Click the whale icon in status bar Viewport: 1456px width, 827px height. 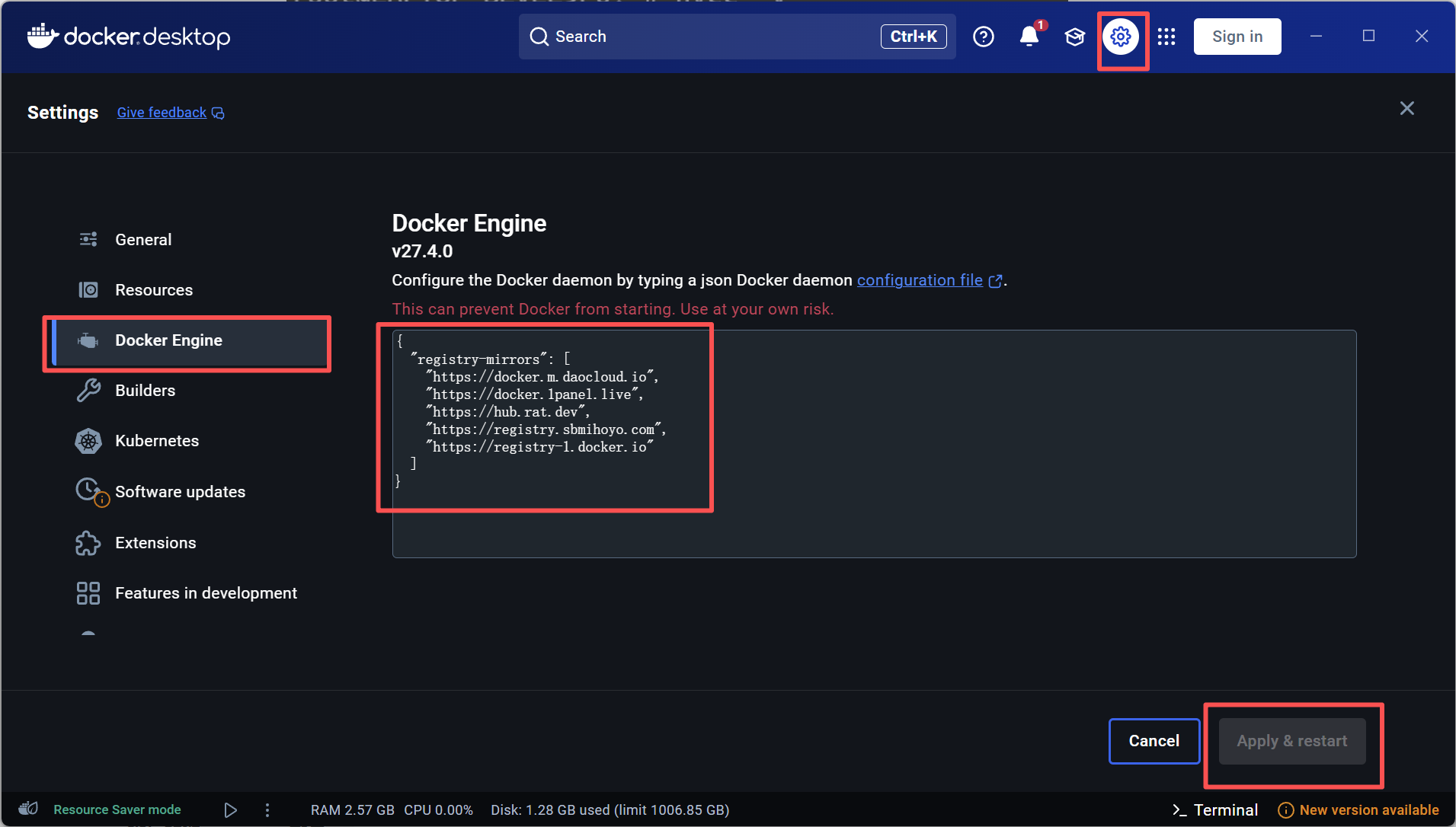[28, 809]
